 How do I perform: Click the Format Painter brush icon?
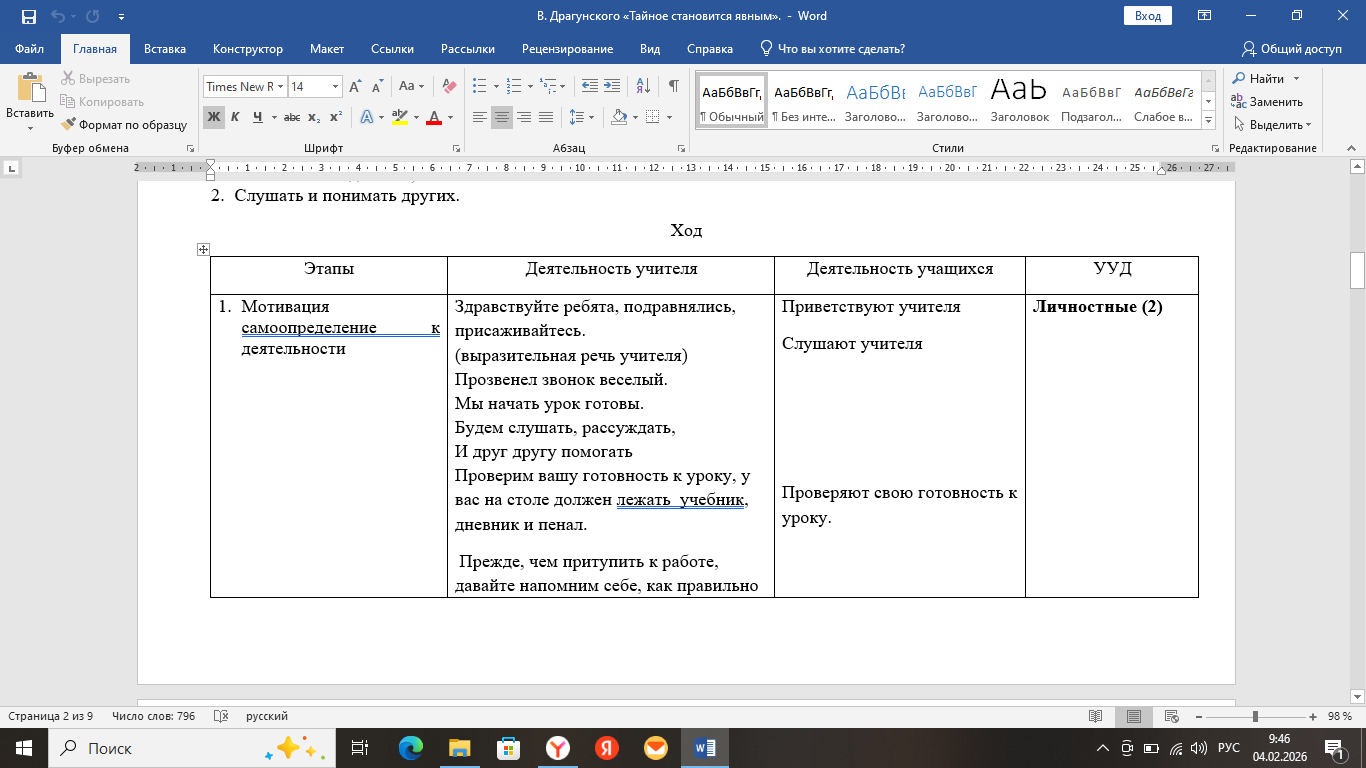[69, 125]
